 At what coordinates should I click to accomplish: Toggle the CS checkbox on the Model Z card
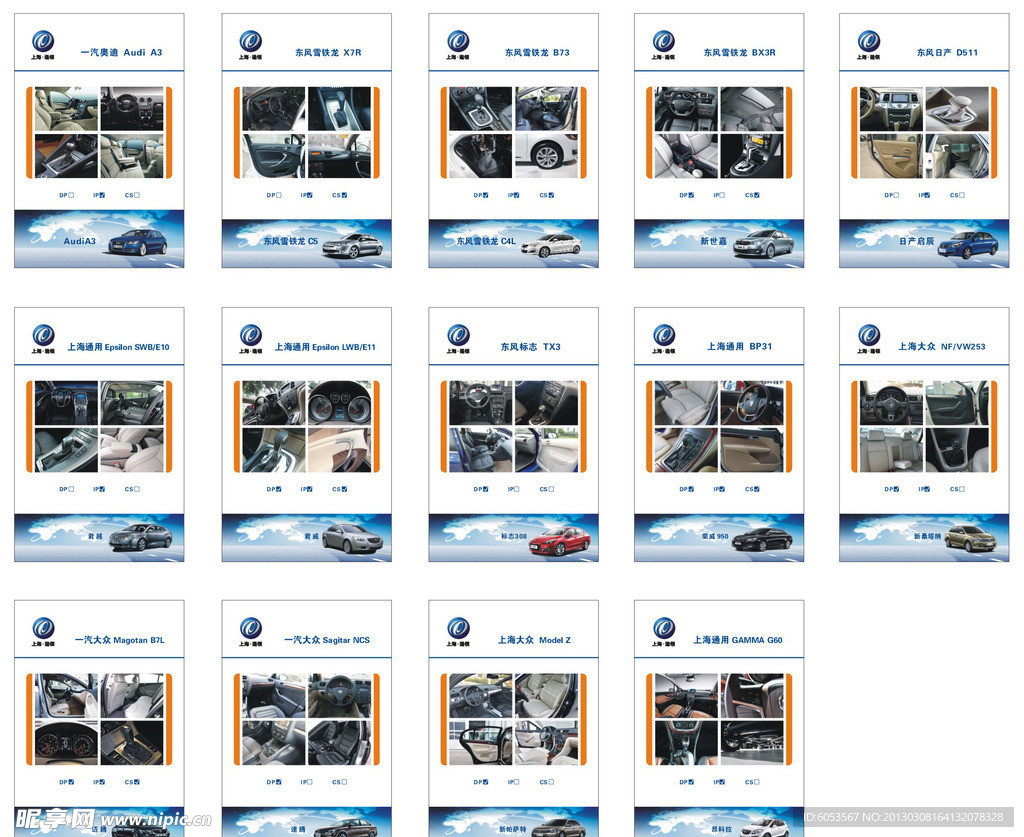click(551, 782)
